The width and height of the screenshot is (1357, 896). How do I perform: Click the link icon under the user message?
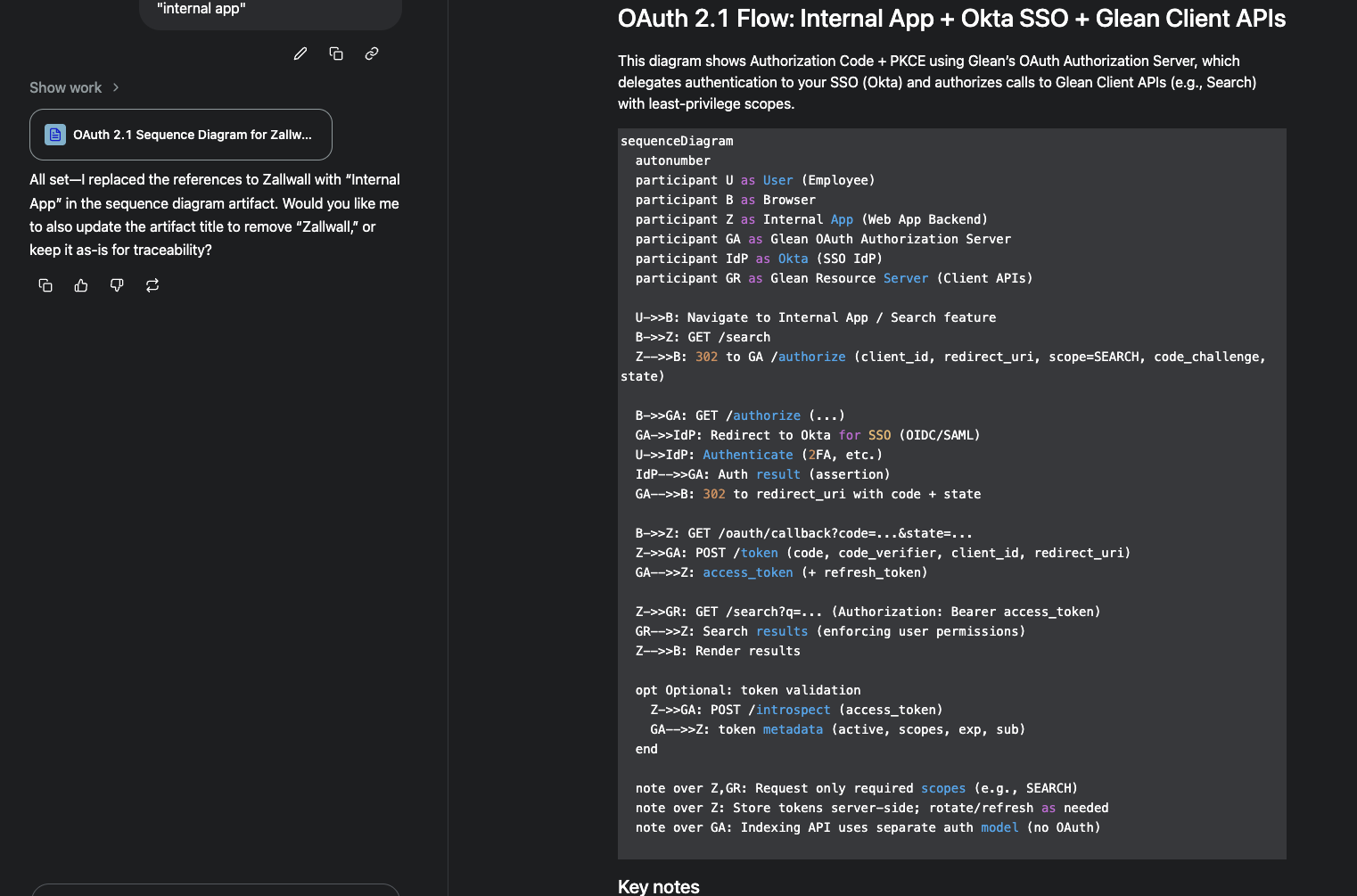[372, 53]
